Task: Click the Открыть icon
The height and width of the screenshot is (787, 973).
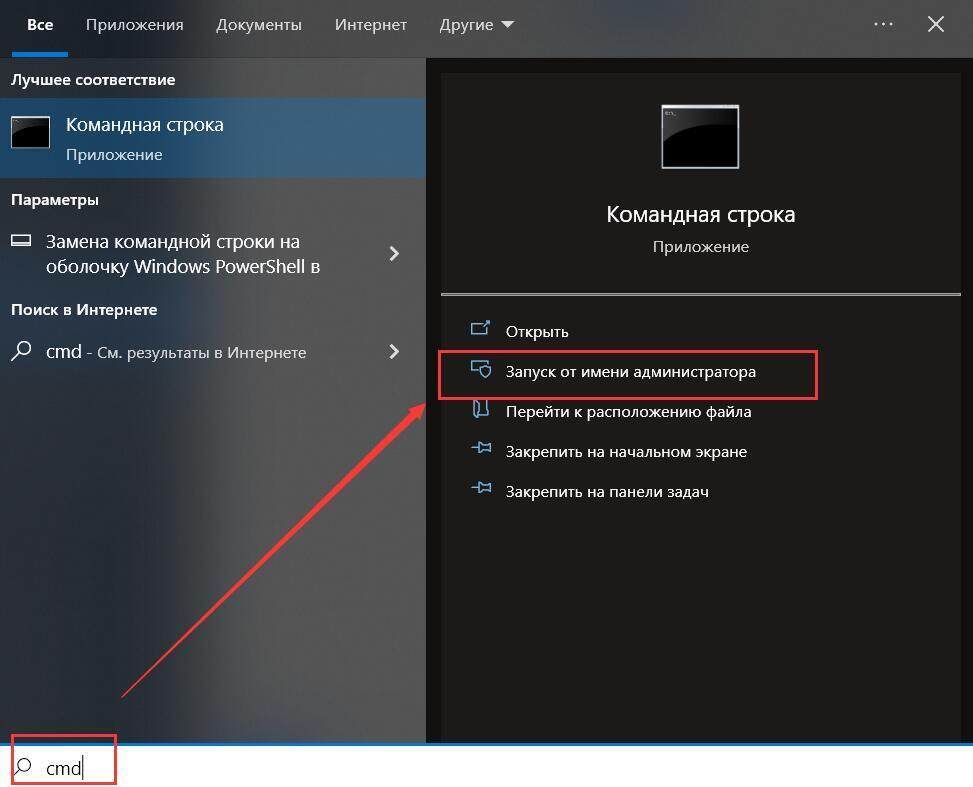Action: (x=480, y=328)
